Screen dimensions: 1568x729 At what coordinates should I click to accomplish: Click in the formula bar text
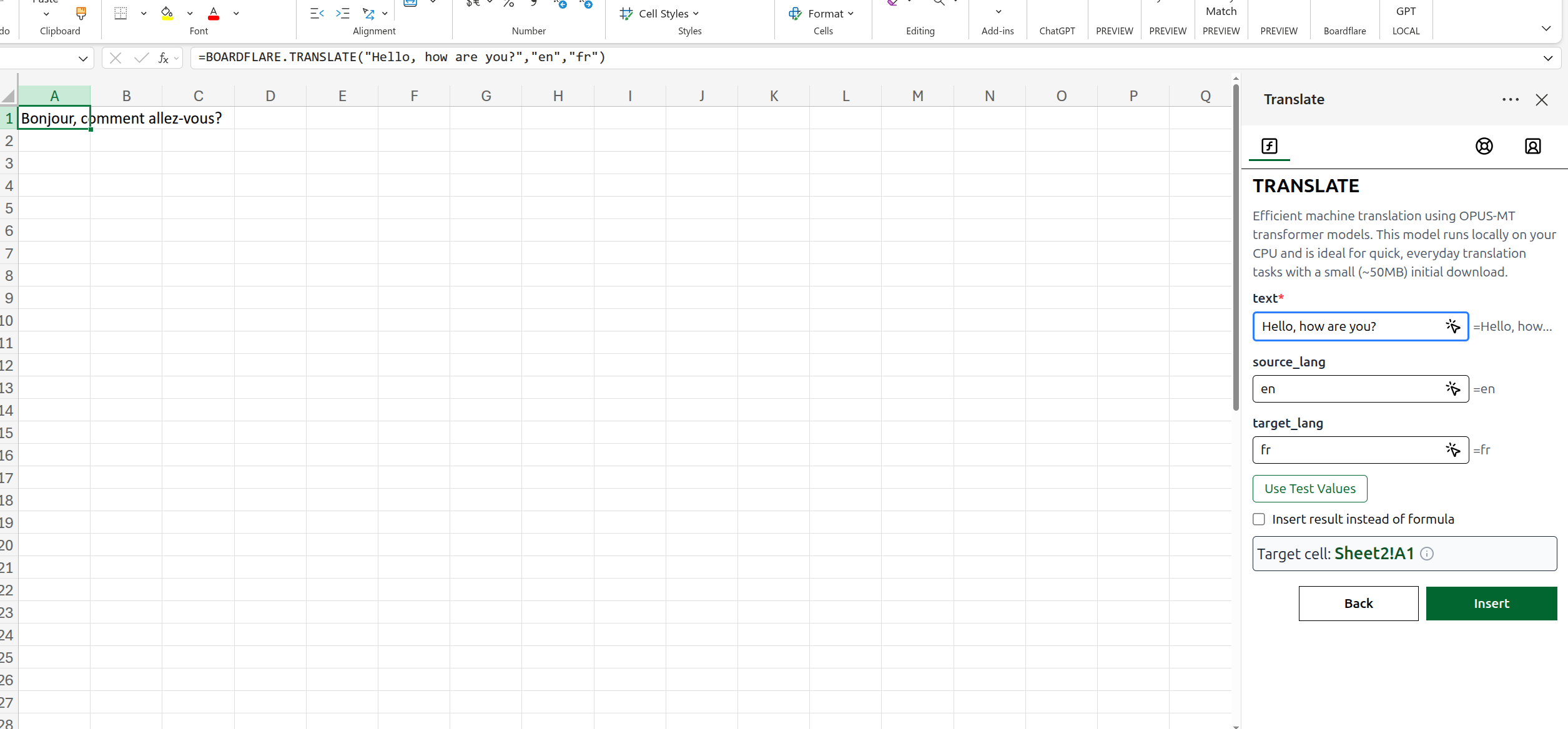402,57
